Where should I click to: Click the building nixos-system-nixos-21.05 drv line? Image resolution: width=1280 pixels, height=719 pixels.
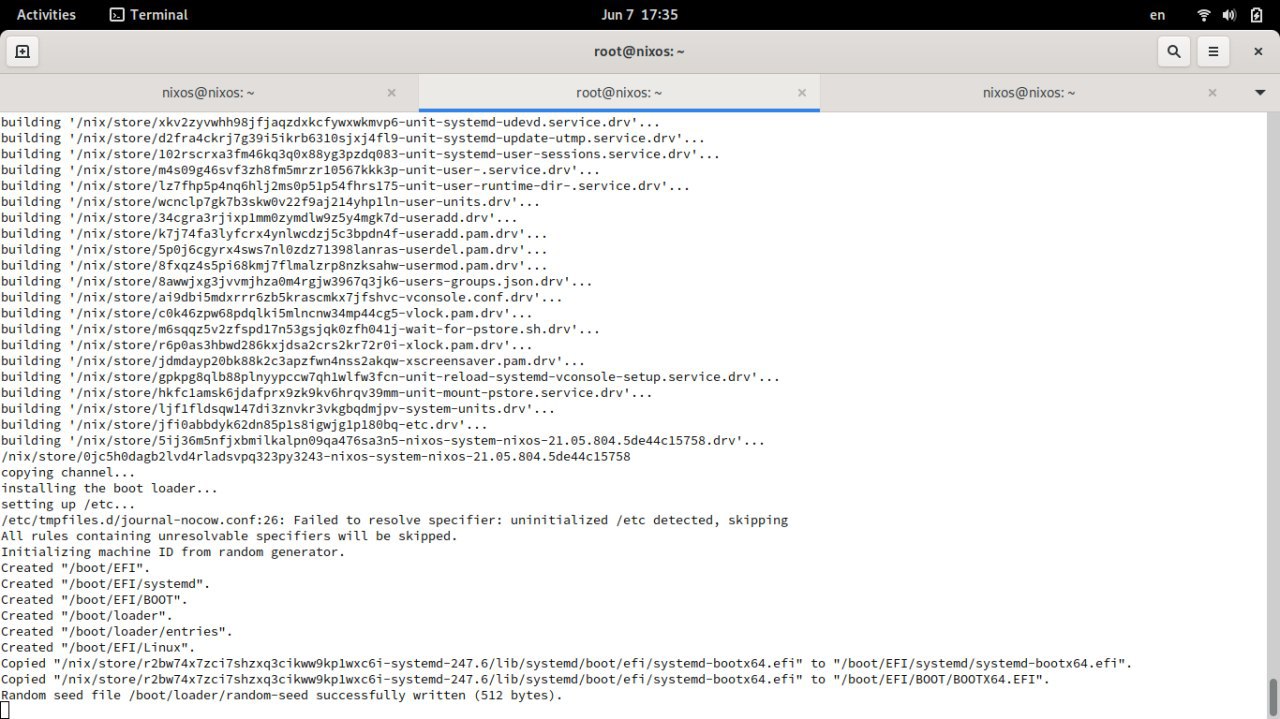click(383, 440)
